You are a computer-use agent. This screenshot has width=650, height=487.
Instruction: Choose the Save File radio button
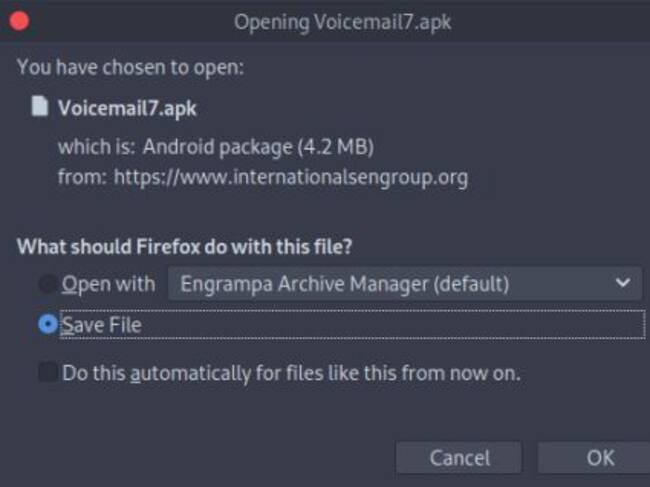47,325
